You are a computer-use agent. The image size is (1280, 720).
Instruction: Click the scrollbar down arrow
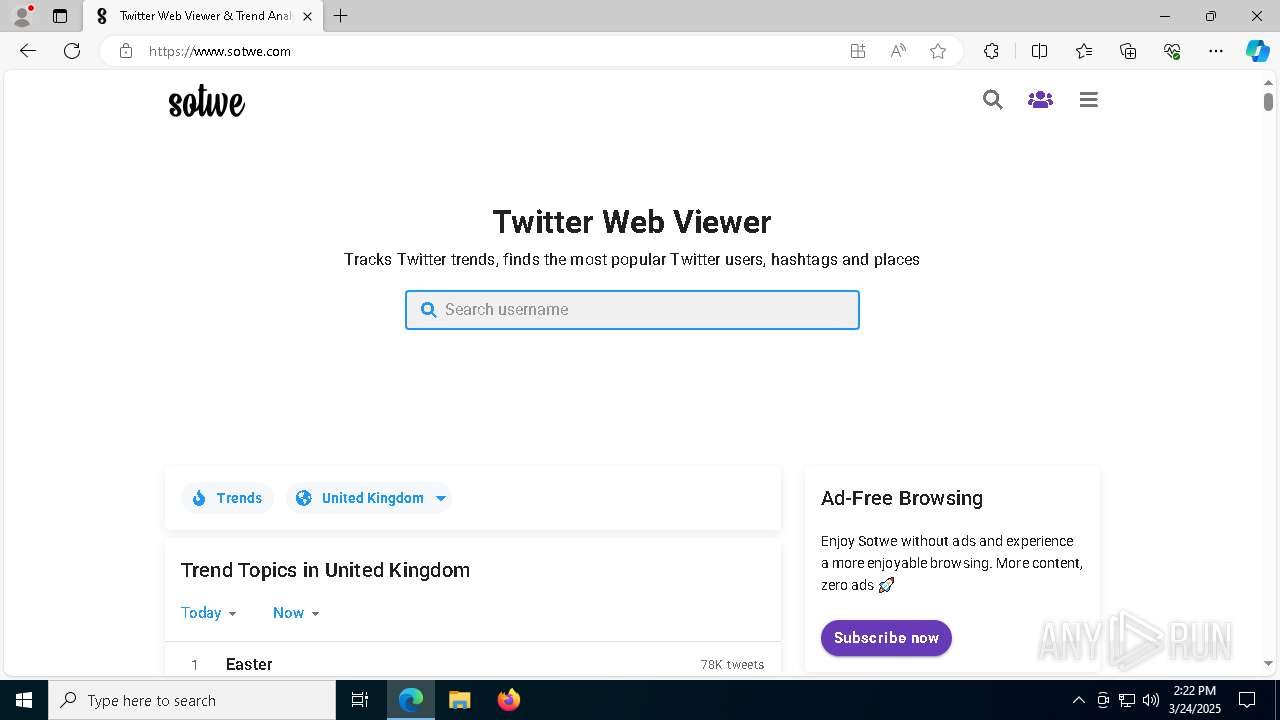[x=1268, y=663]
